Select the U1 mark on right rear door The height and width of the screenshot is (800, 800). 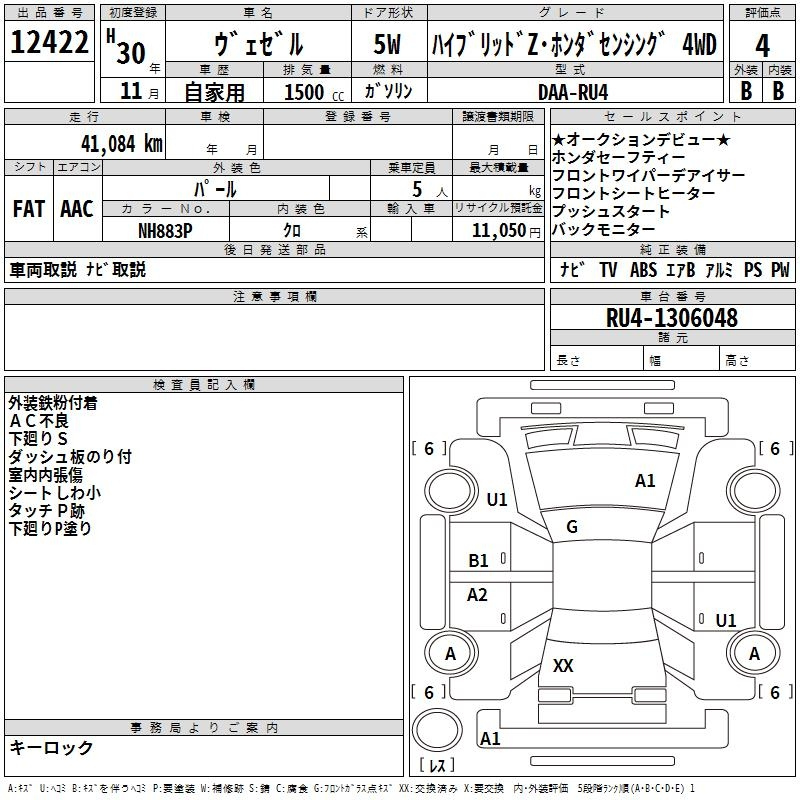click(x=726, y=620)
